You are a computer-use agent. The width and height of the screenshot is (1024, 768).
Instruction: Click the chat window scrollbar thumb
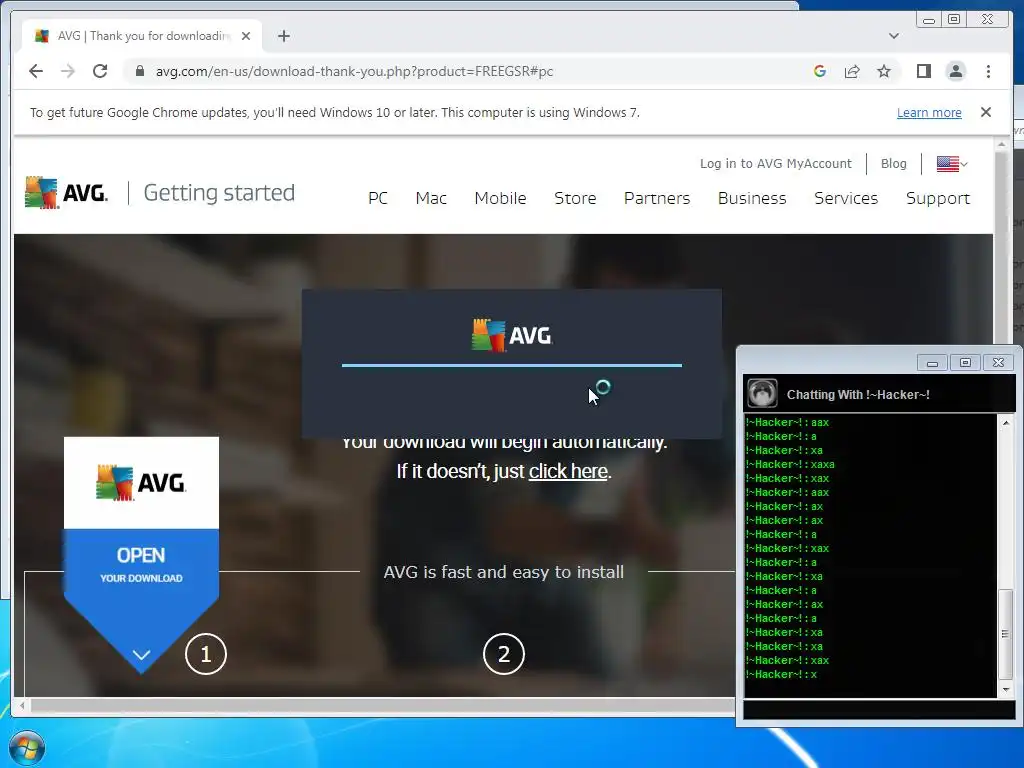[x=1006, y=633]
